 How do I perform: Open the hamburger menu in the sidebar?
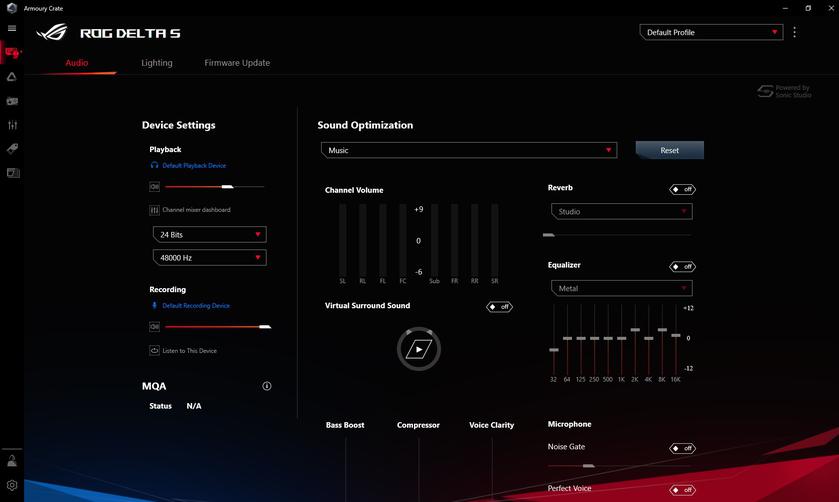point(12,28)
